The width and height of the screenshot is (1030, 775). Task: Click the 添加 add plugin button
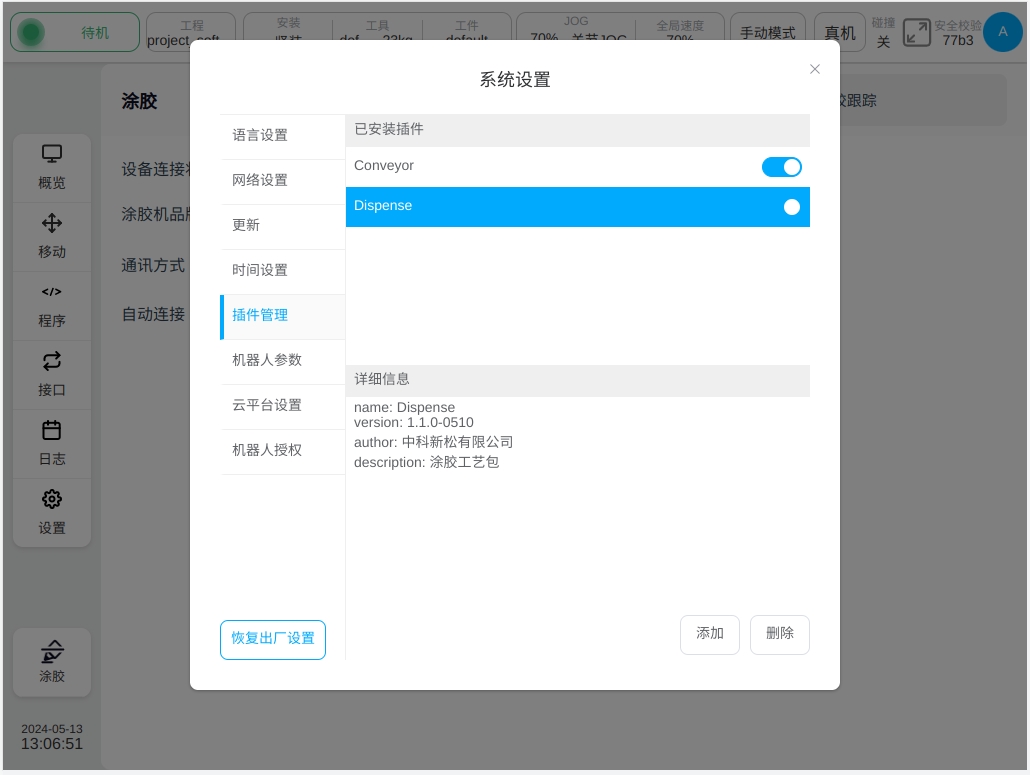tap(710, 634)
